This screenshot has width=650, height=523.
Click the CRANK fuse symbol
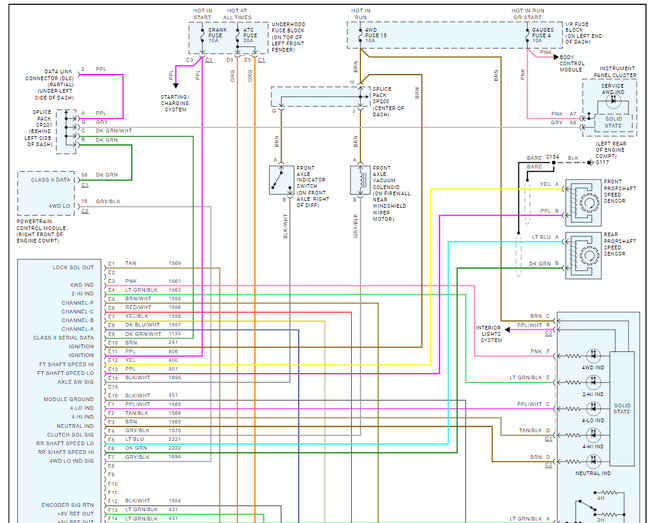pyautogui.click(x=202, y=36)
